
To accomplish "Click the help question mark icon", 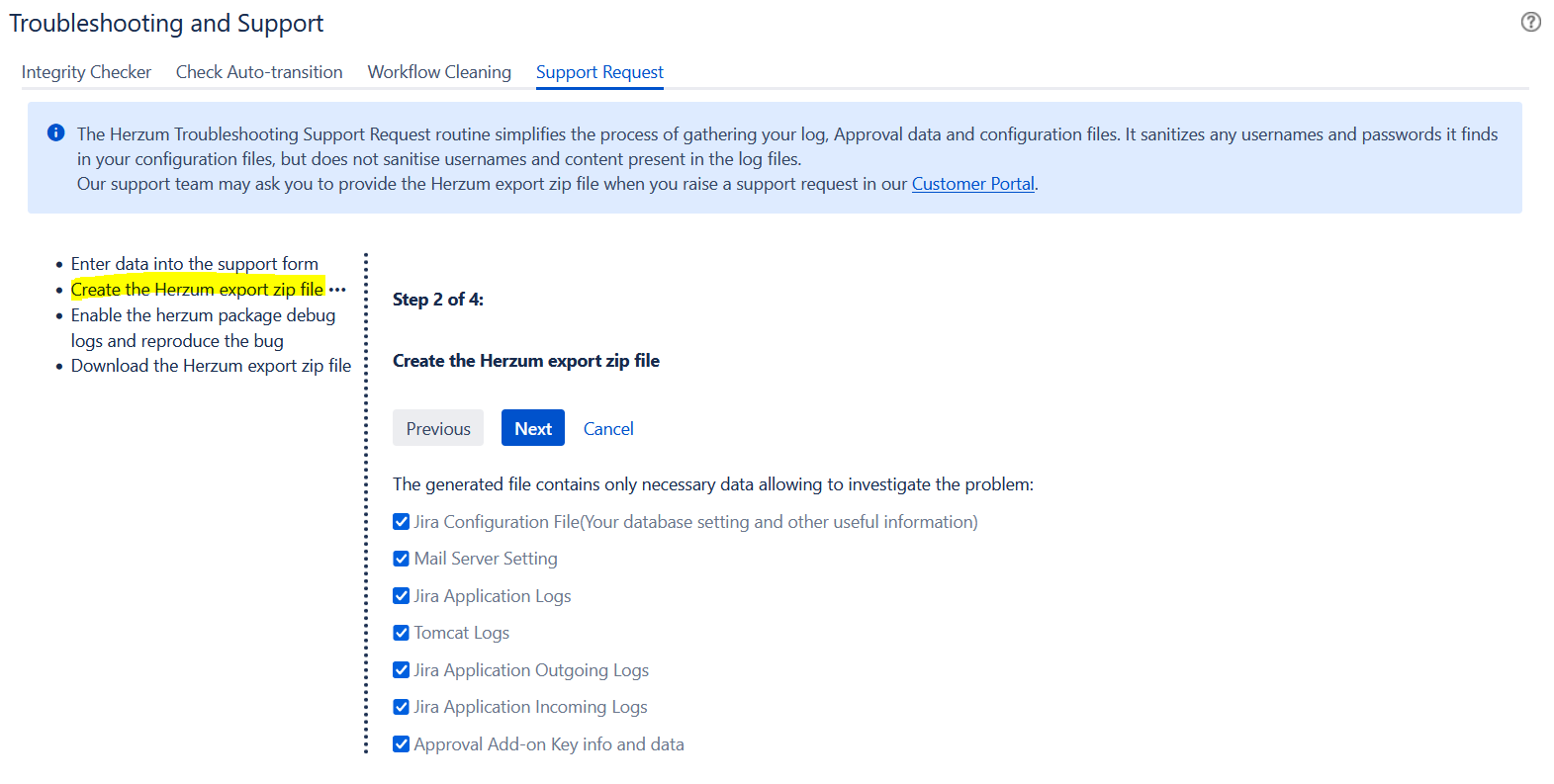I will coord(1530,22).
